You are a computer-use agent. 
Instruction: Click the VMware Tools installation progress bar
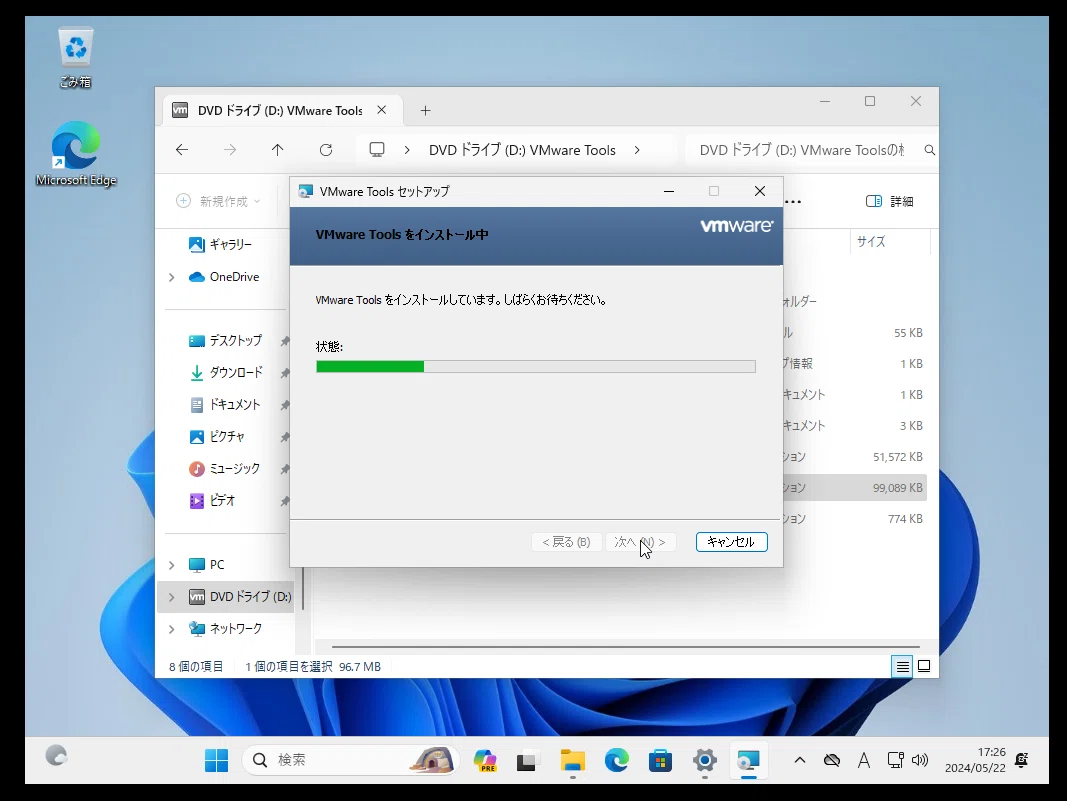536,367
